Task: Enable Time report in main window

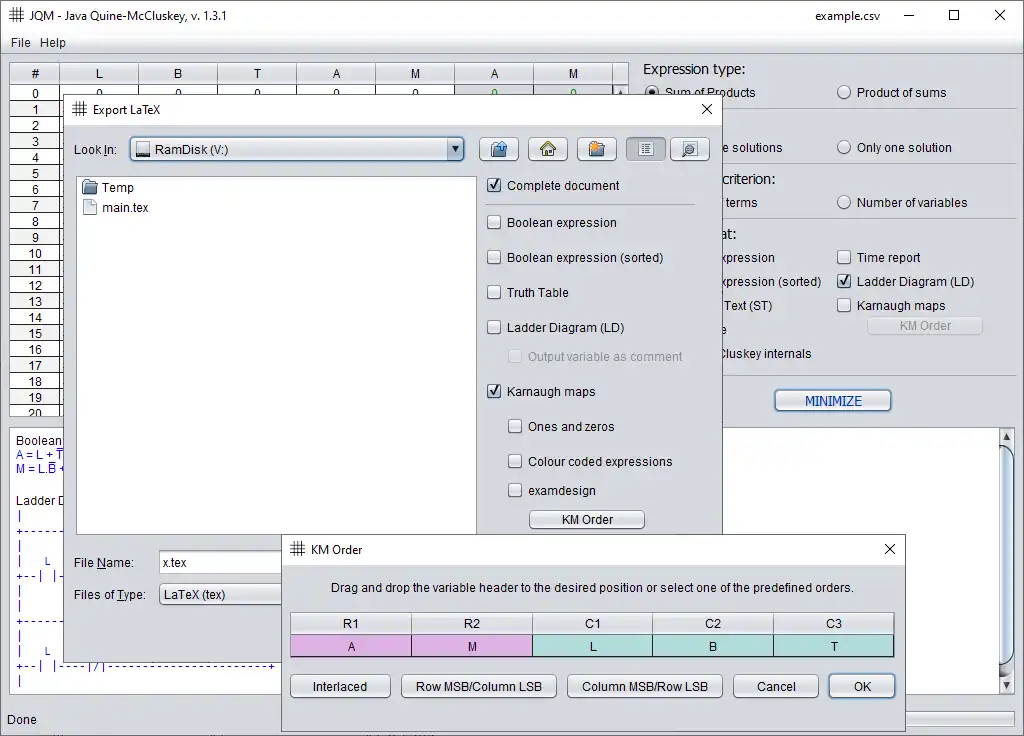Action: pyautogui.click(x=844, y=257)
